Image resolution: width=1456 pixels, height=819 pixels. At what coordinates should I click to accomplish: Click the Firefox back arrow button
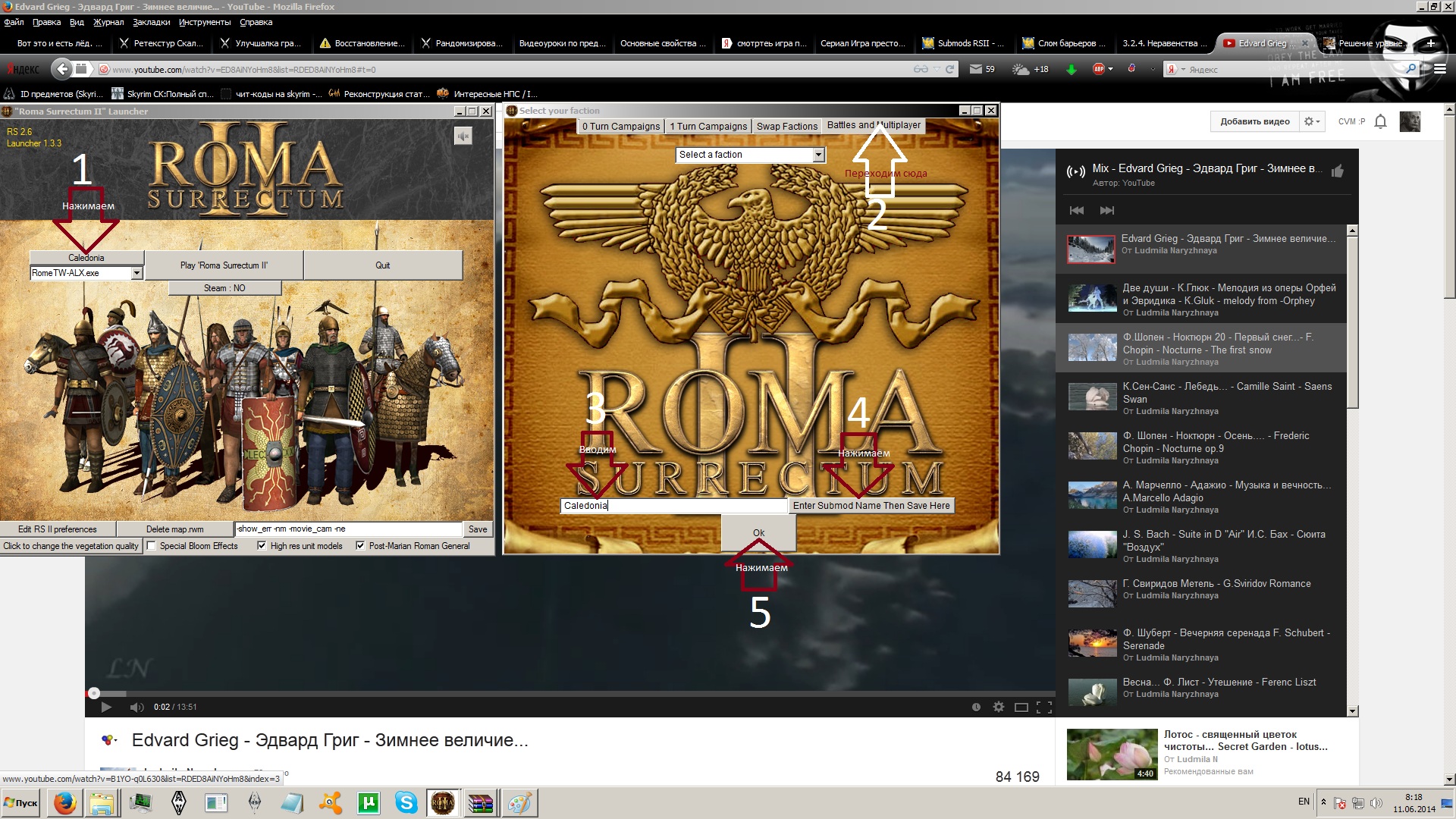(x=61, y=69)
